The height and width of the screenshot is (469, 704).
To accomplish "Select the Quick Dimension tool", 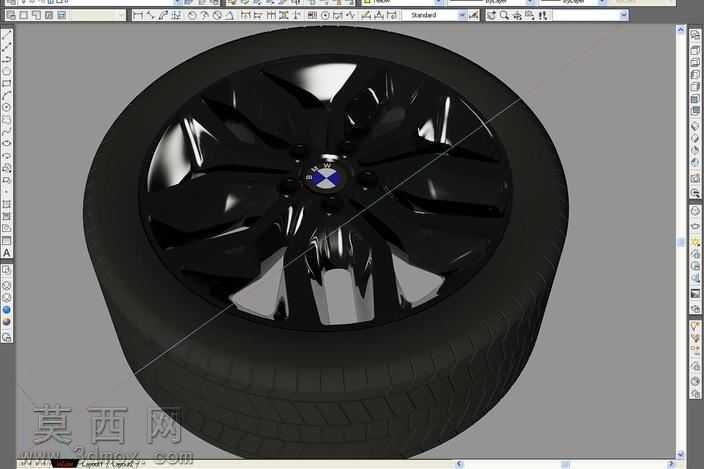I will click(245, 16).
